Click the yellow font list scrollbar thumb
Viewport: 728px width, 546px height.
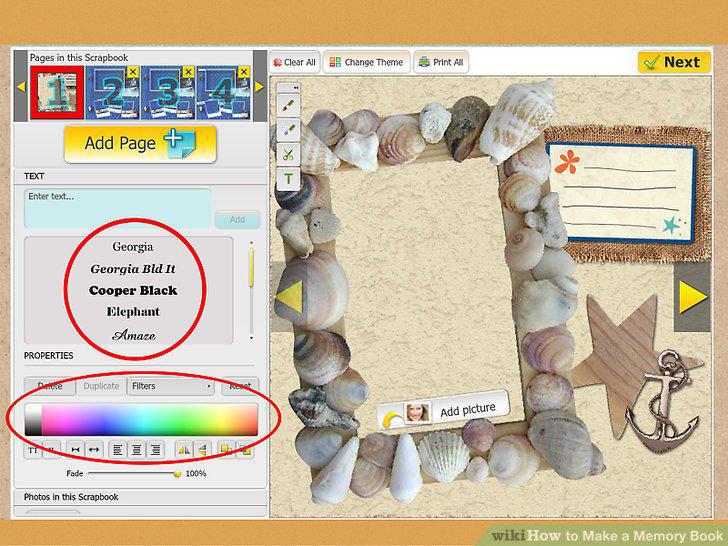click(251, 267)
